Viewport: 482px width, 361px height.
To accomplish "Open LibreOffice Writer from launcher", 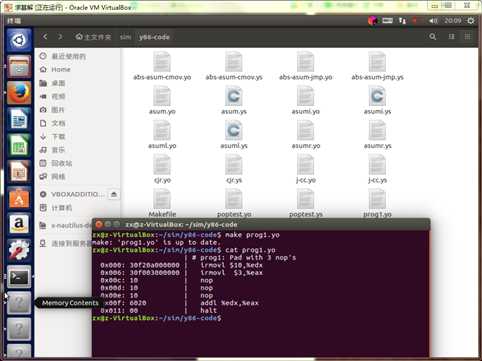I will tap(19, 119).
